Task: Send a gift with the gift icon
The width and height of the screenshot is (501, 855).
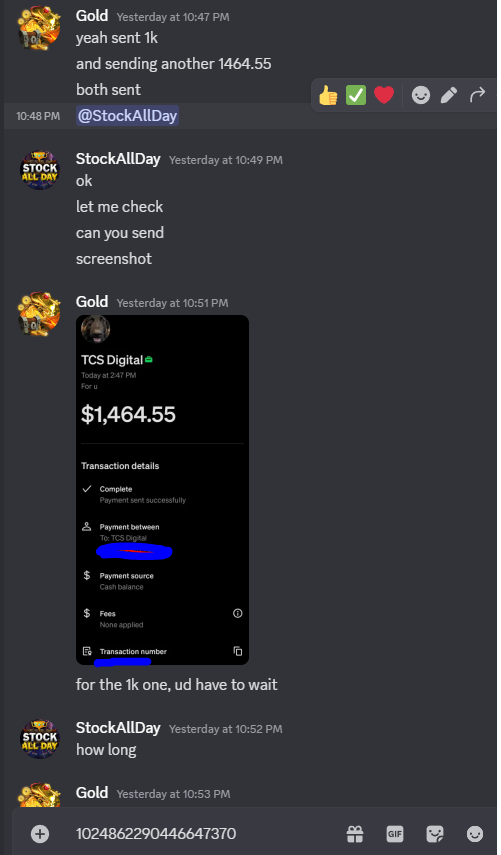Action: pyautogui.click(x=355, y=833)
